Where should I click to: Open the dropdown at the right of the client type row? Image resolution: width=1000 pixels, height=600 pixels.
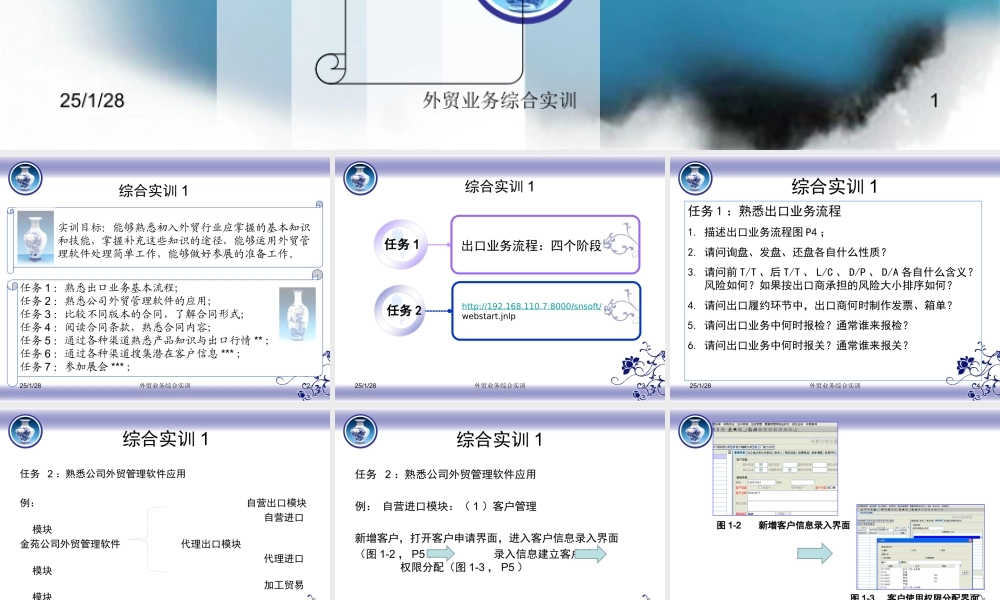click(x=831, y=487)
